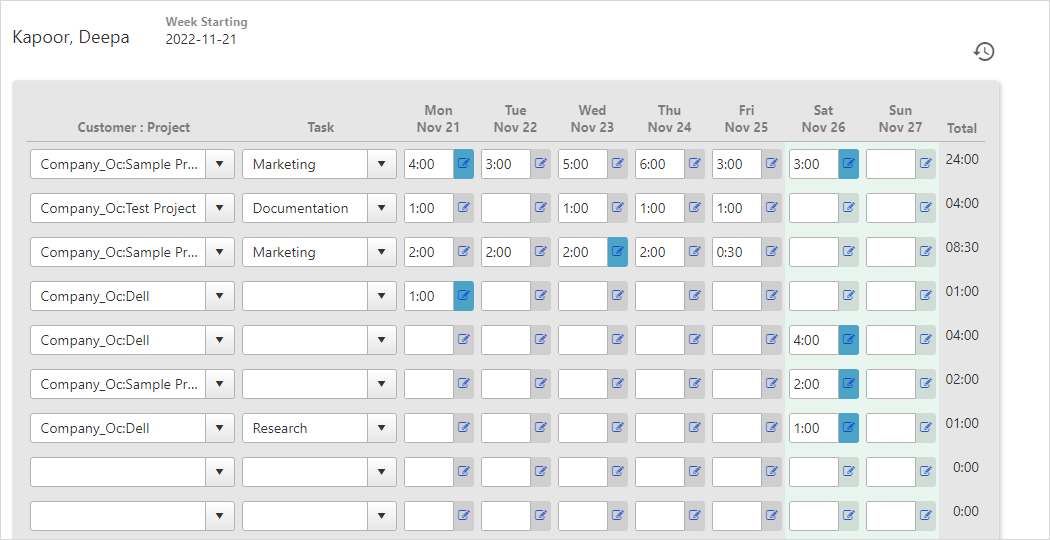The width and height of the screenshot is (1050, 540).
Task: Select Monday 1:00 field in Documentation row
Action: click(x=429, y=208)
